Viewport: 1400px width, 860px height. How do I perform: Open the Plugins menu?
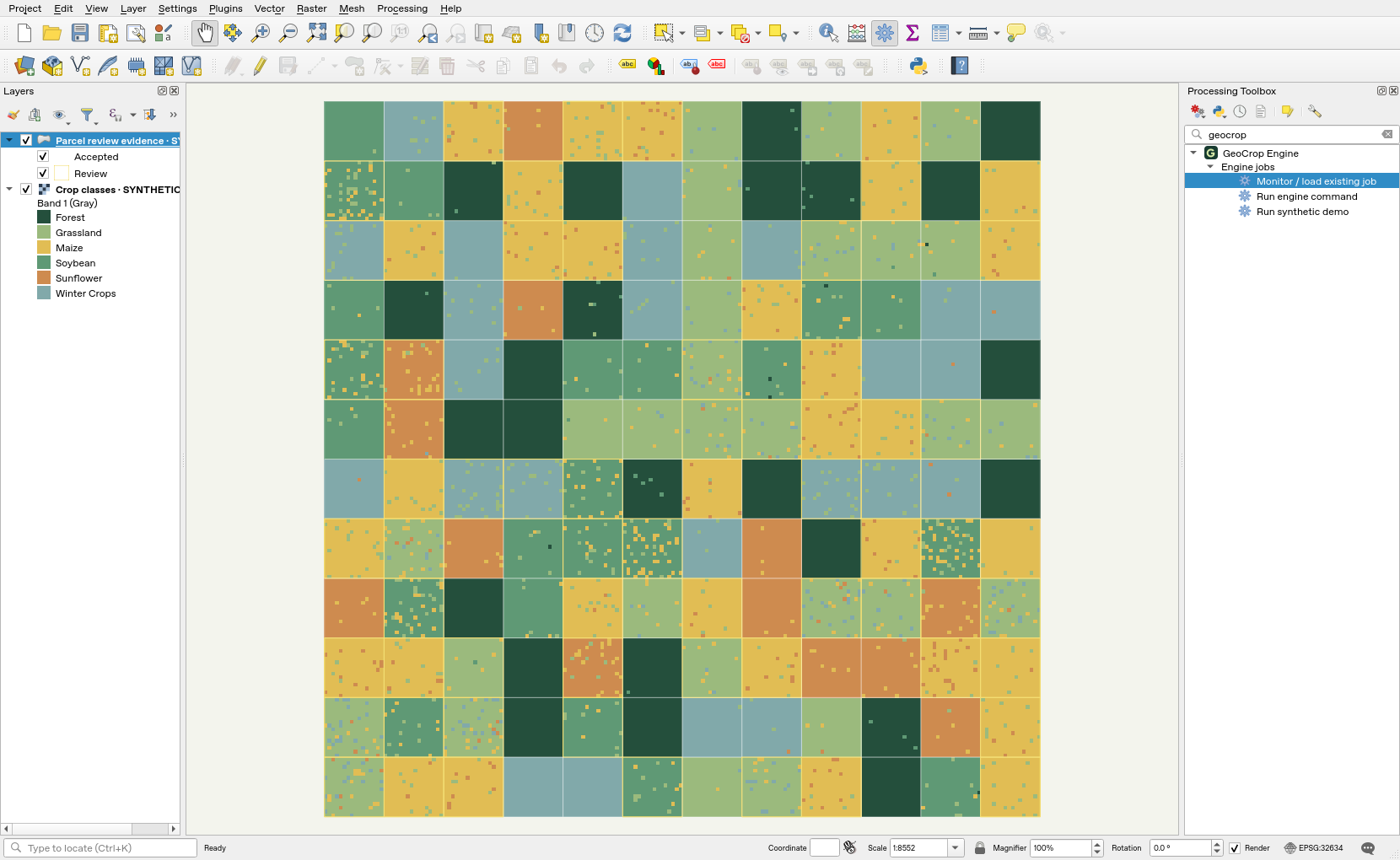[225, 8]
